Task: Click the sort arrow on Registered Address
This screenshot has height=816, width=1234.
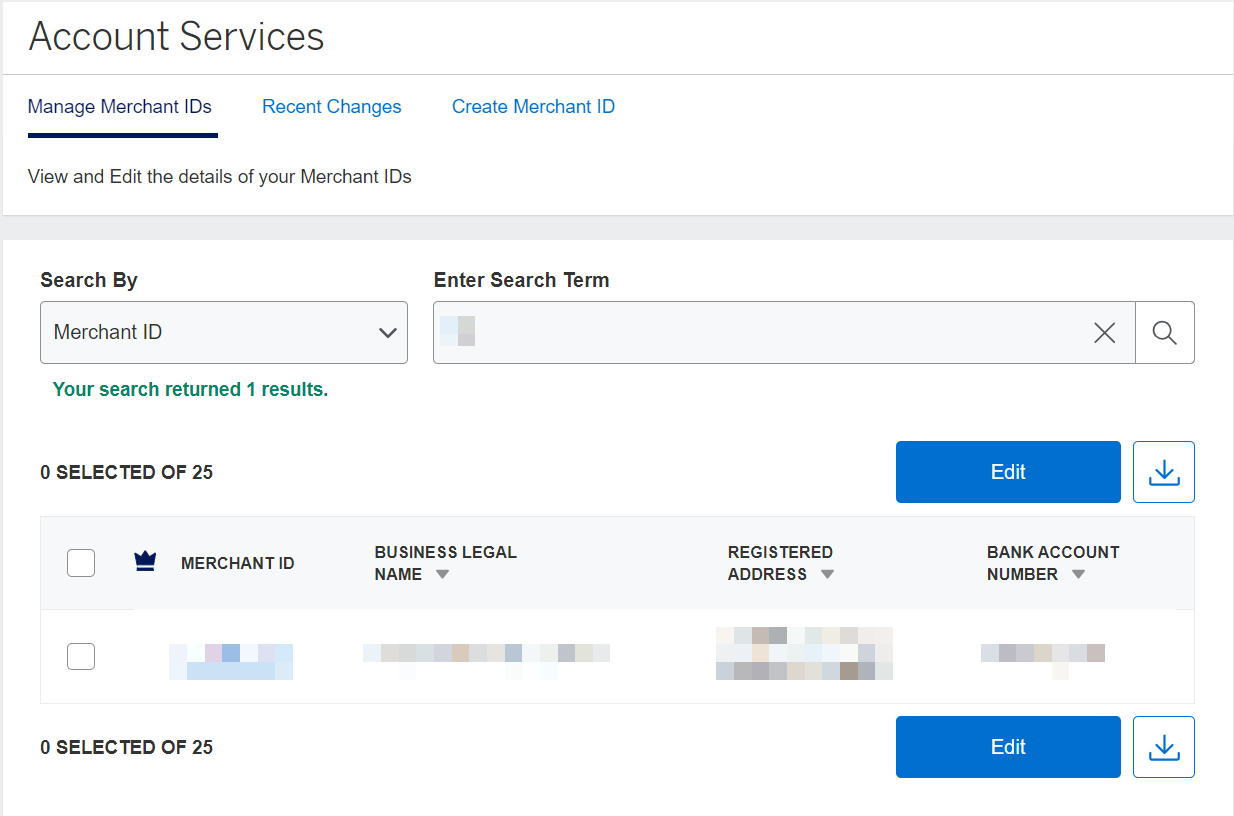Action: tap(828, 574)
